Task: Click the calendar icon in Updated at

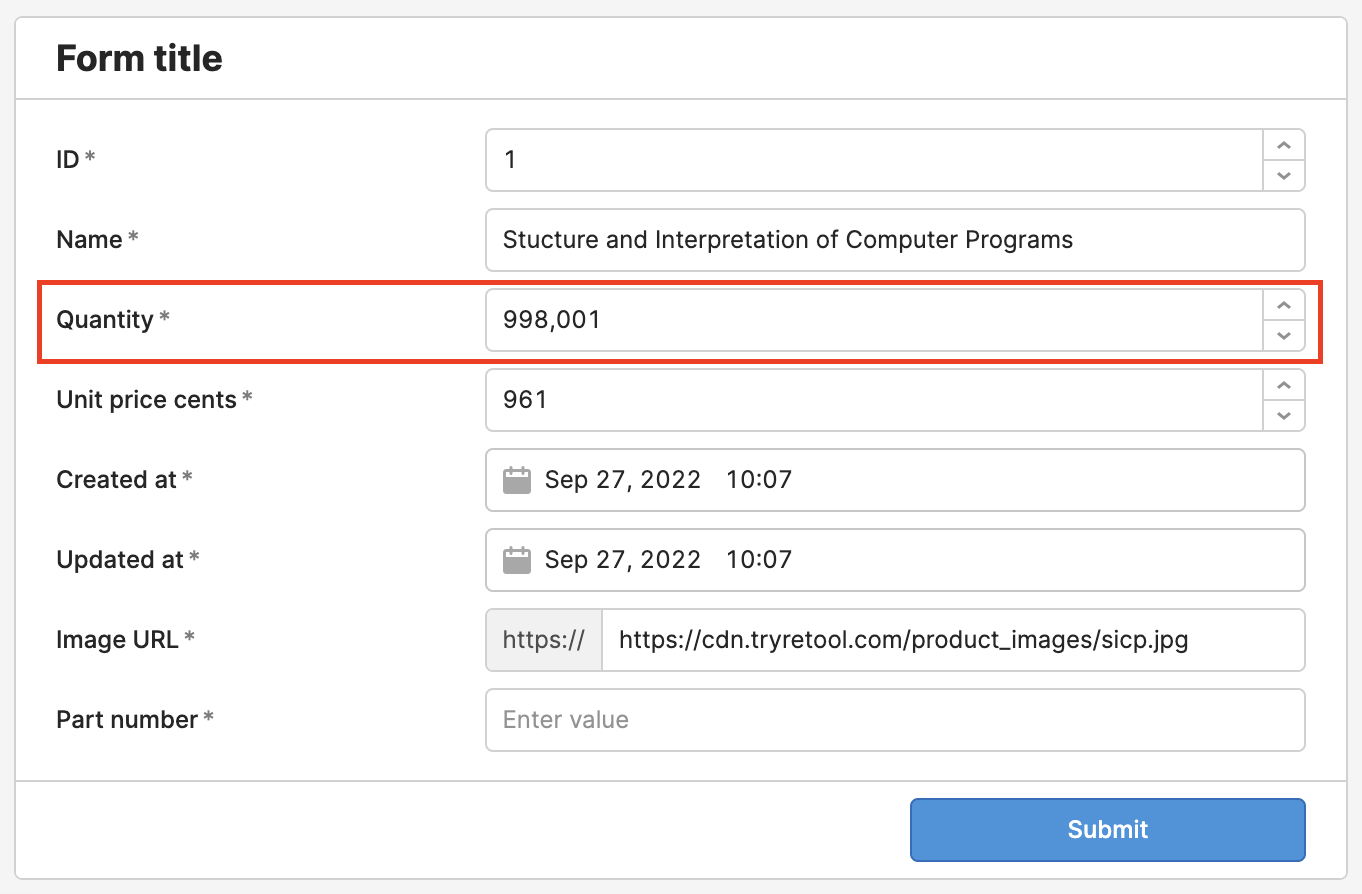Action: 516,560
